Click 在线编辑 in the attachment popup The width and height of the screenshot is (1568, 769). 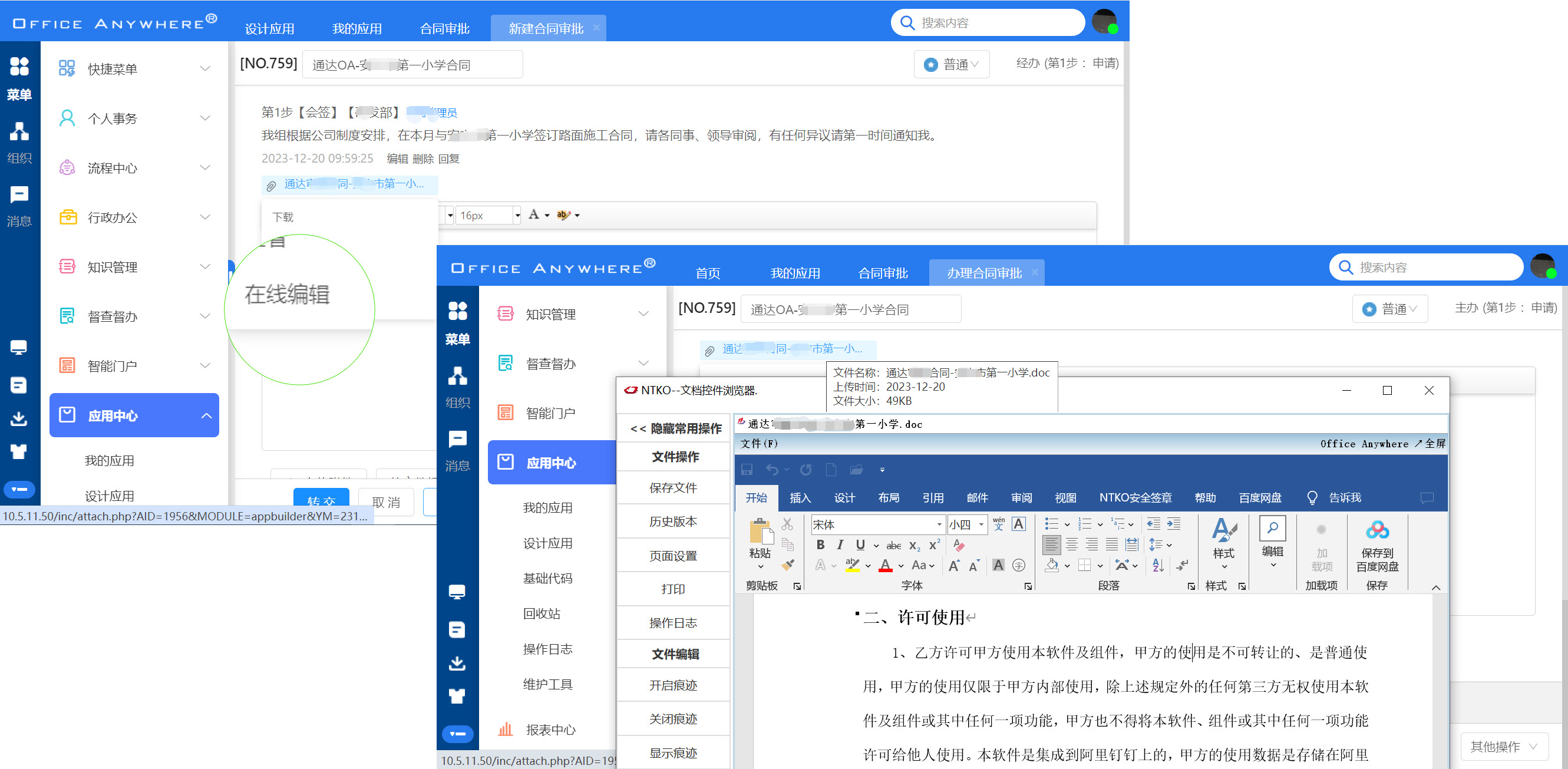coord(288,294)
